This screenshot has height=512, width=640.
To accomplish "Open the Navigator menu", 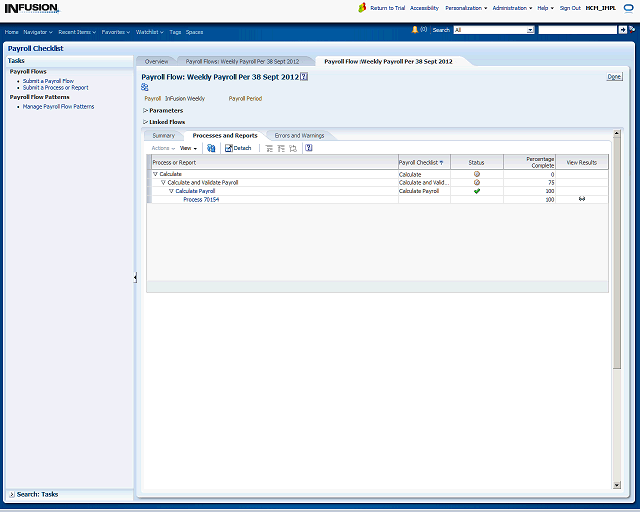I will click(38, 31).
